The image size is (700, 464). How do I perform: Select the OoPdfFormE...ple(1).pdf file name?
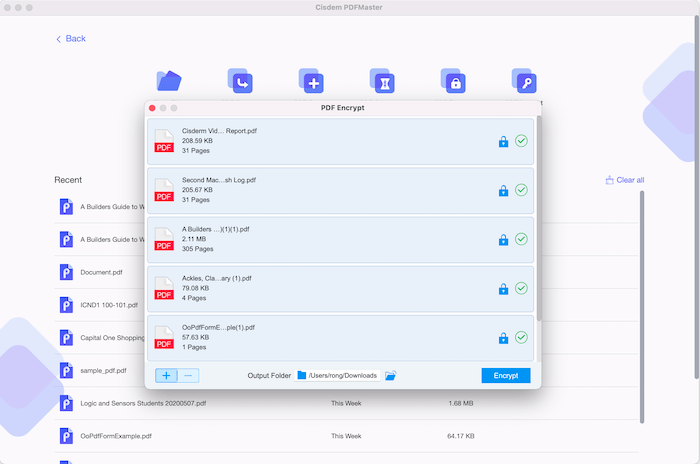point(218,327)
